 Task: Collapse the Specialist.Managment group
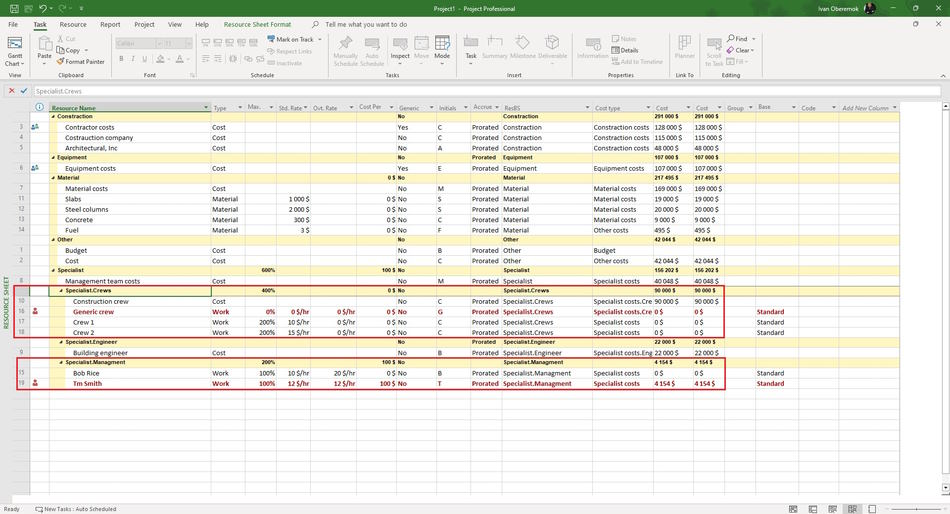tap(61, 362)
